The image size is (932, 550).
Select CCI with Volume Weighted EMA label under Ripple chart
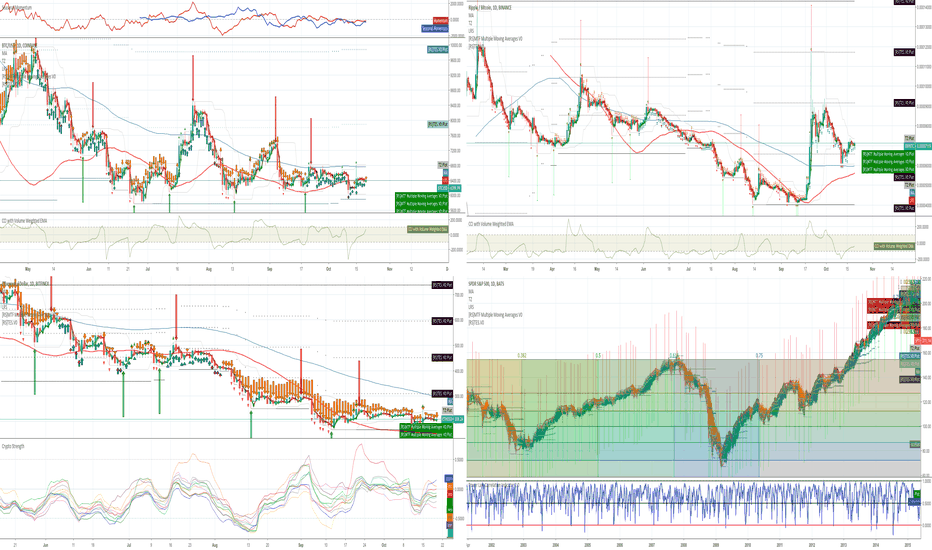pos(491,224)
